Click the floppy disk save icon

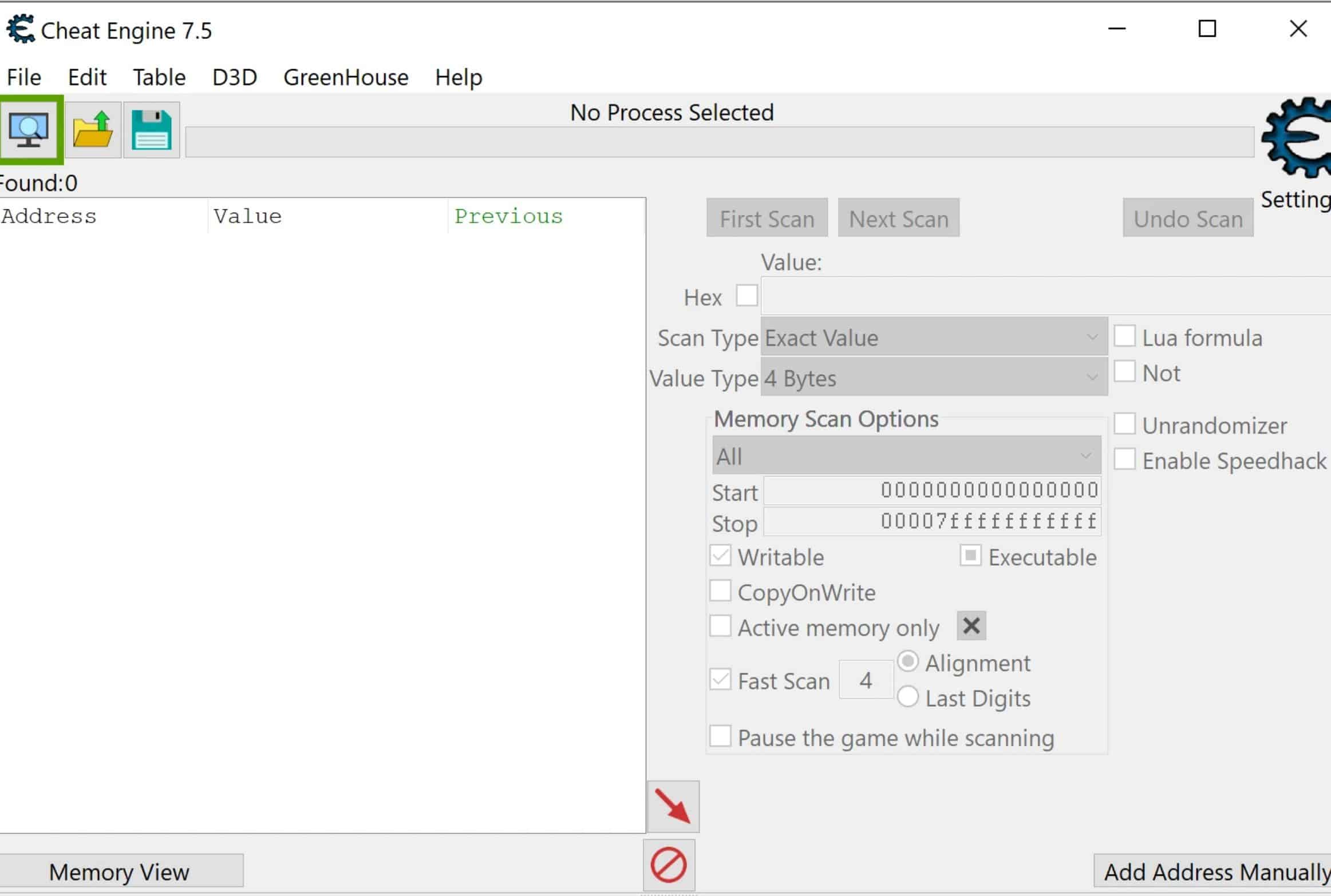coord(152,130)
